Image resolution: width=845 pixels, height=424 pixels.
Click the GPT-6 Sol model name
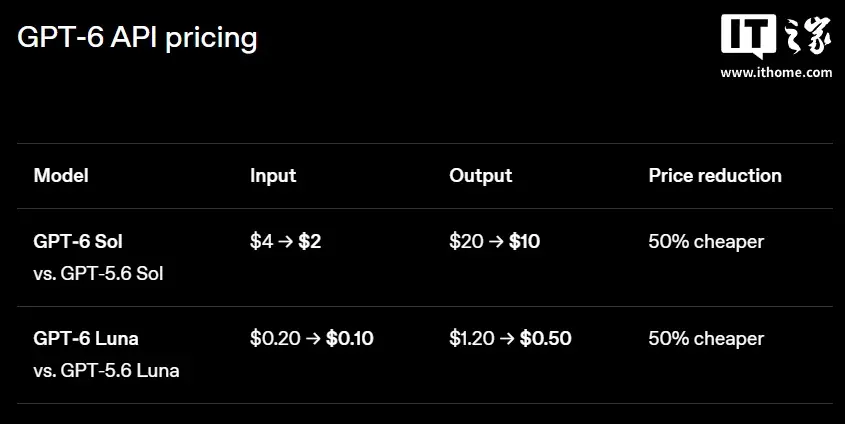tap(78, 241)
